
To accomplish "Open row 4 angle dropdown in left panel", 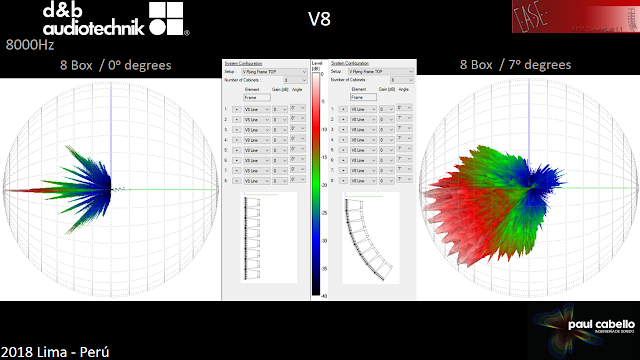I will 298,139.
